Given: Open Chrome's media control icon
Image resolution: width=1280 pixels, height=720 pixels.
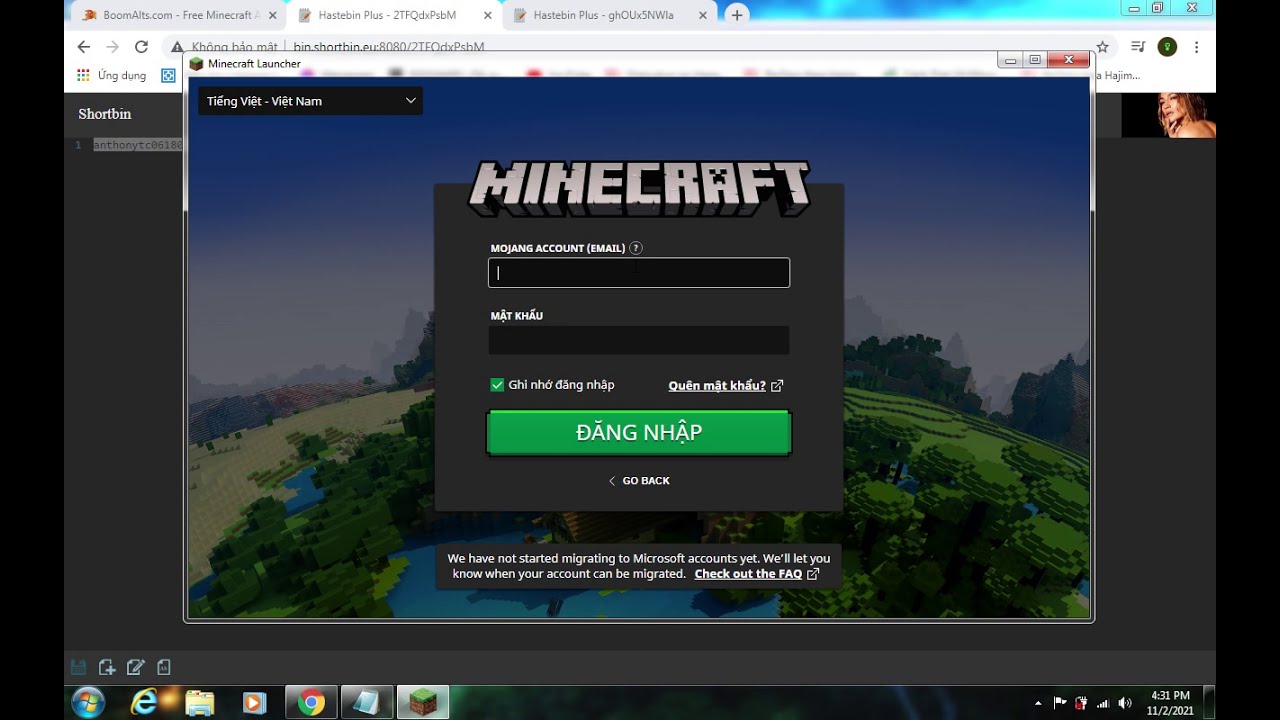Looking at the screenshot, I should [1138, 47].
